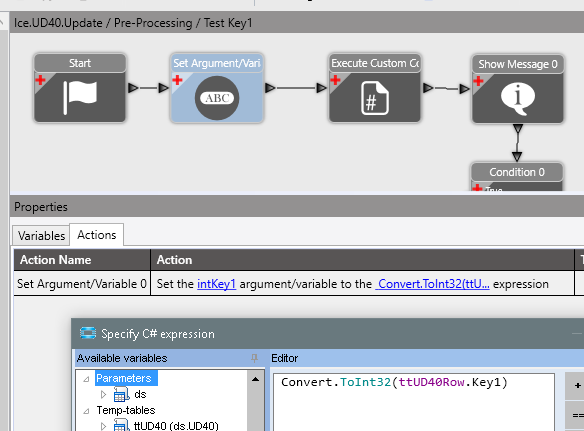Image resolution: width=584 pixels, height=431 pixels.
Task: Open the Convert.ToInt32(ttU... expression link
Action: (432, 284)
